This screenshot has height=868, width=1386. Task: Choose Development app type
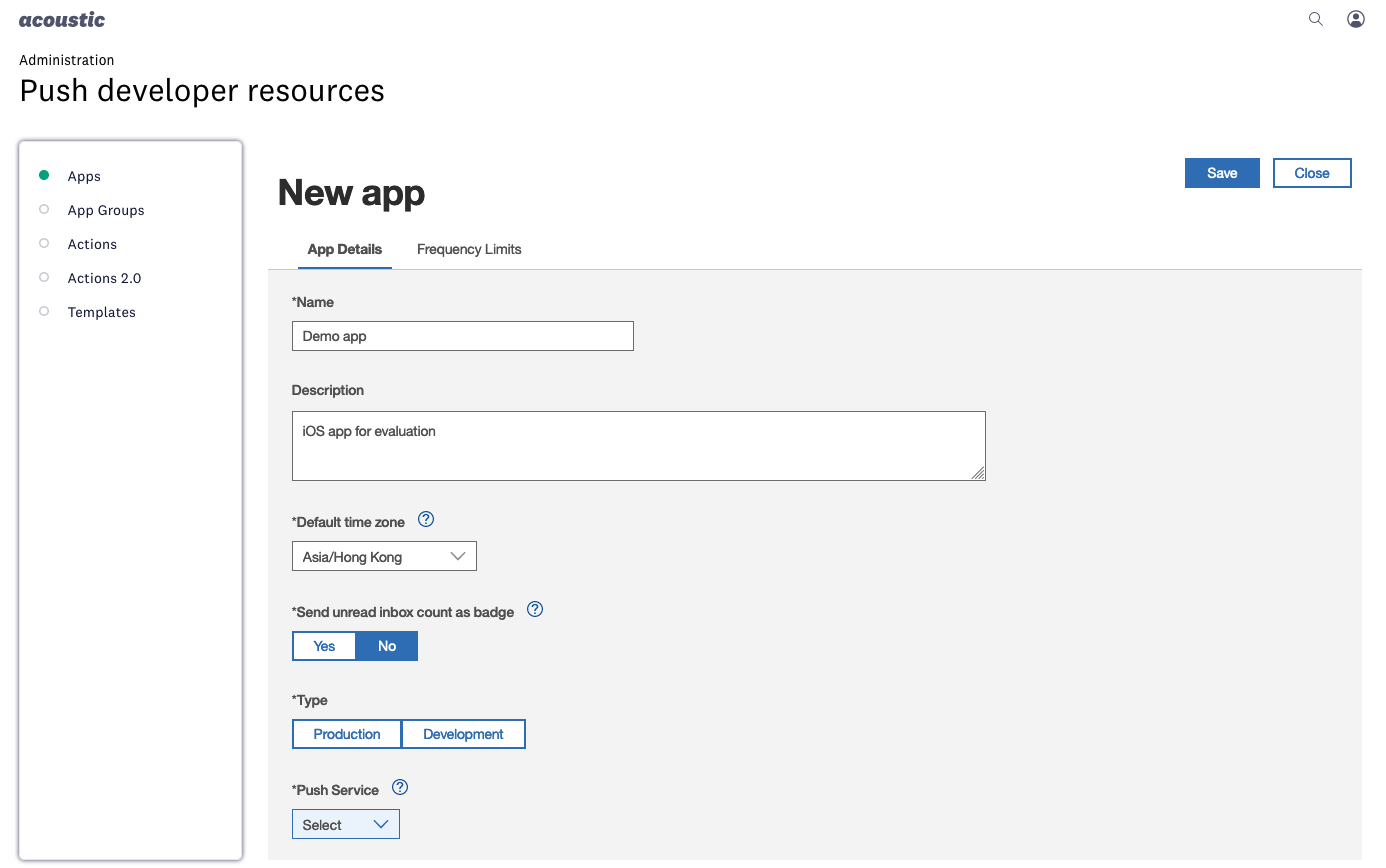(463, 734)
